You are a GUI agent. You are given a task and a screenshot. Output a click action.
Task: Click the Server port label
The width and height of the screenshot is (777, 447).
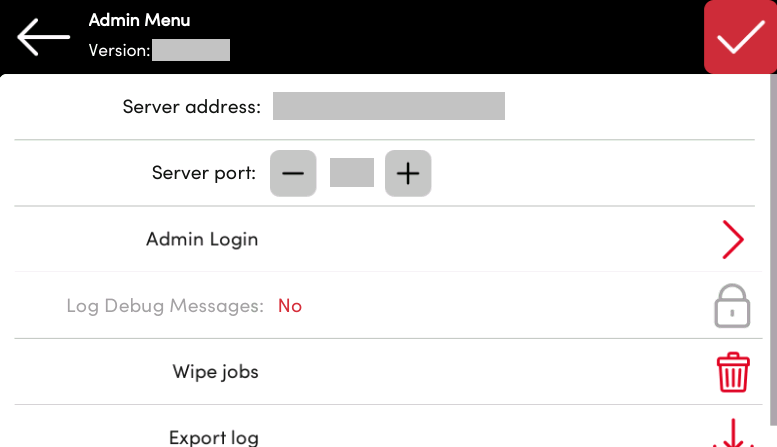point(204,173)
